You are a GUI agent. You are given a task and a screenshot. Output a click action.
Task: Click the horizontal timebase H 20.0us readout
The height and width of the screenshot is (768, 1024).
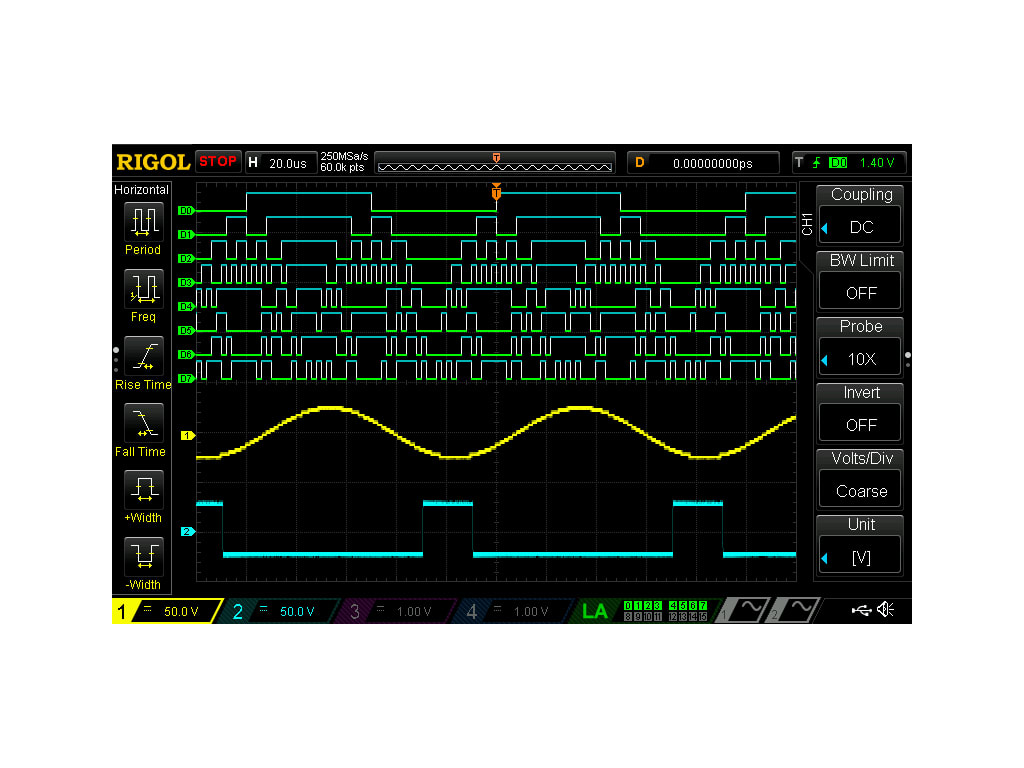[x=281, y=161]
